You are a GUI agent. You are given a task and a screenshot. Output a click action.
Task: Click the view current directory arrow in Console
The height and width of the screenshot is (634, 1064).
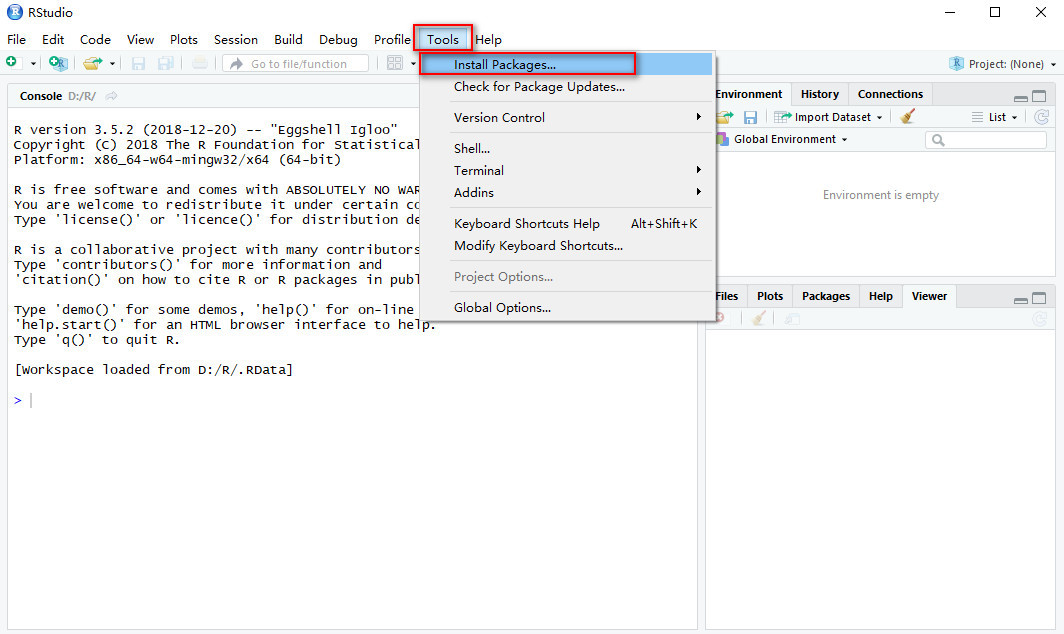point(111,96)
